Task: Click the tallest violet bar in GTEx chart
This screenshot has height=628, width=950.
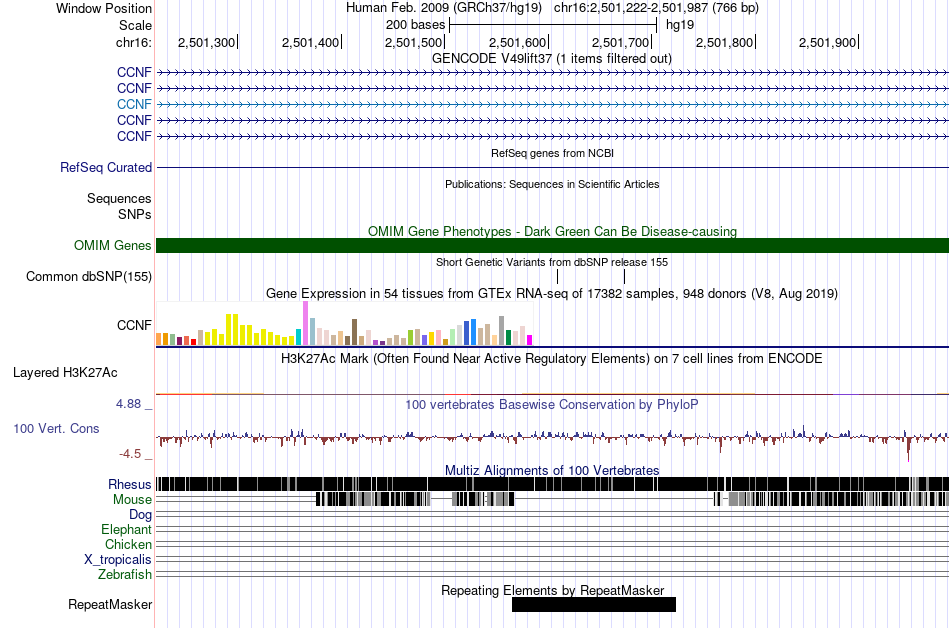Action: (x=306, y=323)
